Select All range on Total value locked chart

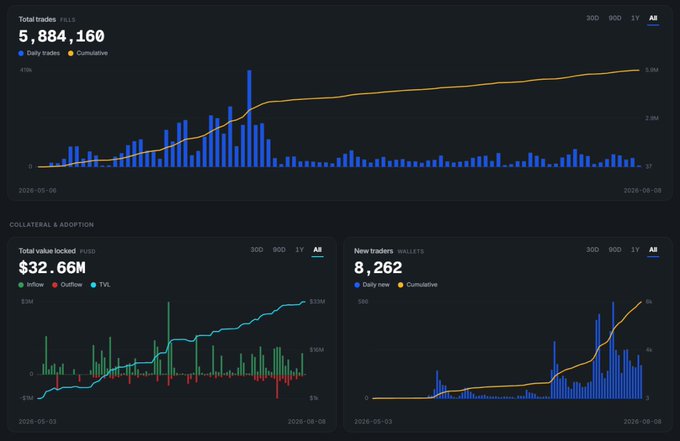tap(317, 250)
